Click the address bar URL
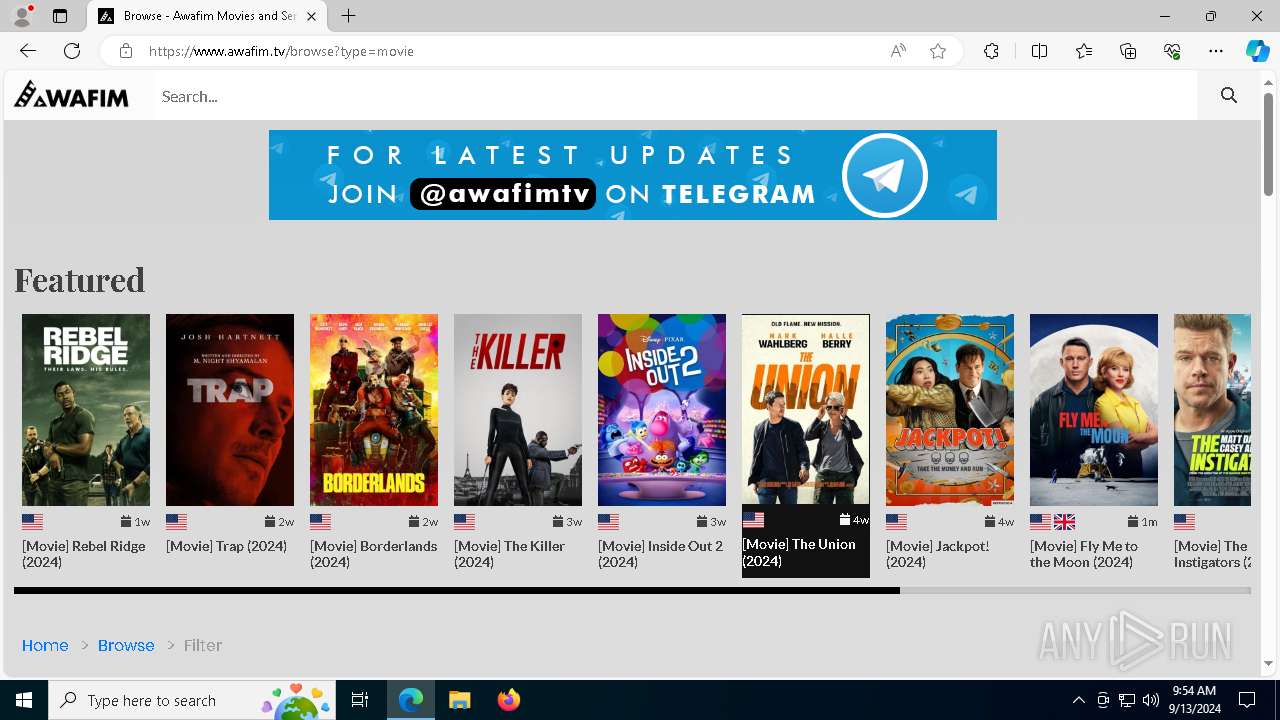This screenshot has width=1280, height=720. pos(281,51)
